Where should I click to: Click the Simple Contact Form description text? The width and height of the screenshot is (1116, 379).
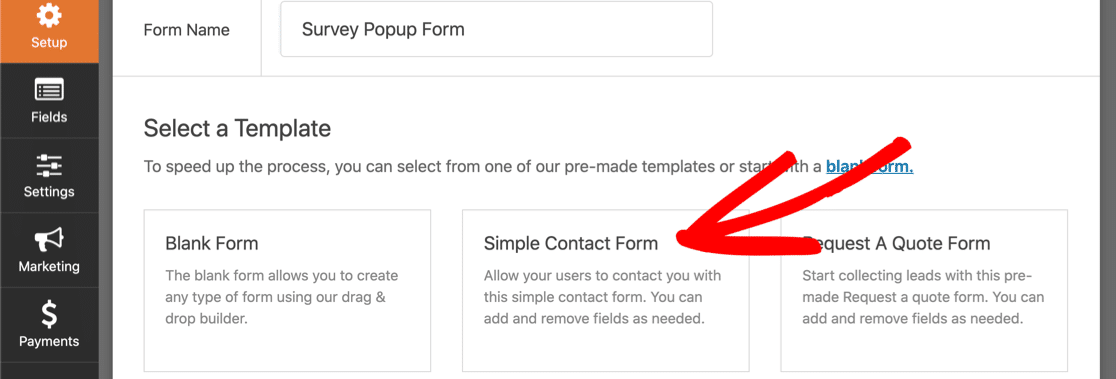tap(602, 297)
